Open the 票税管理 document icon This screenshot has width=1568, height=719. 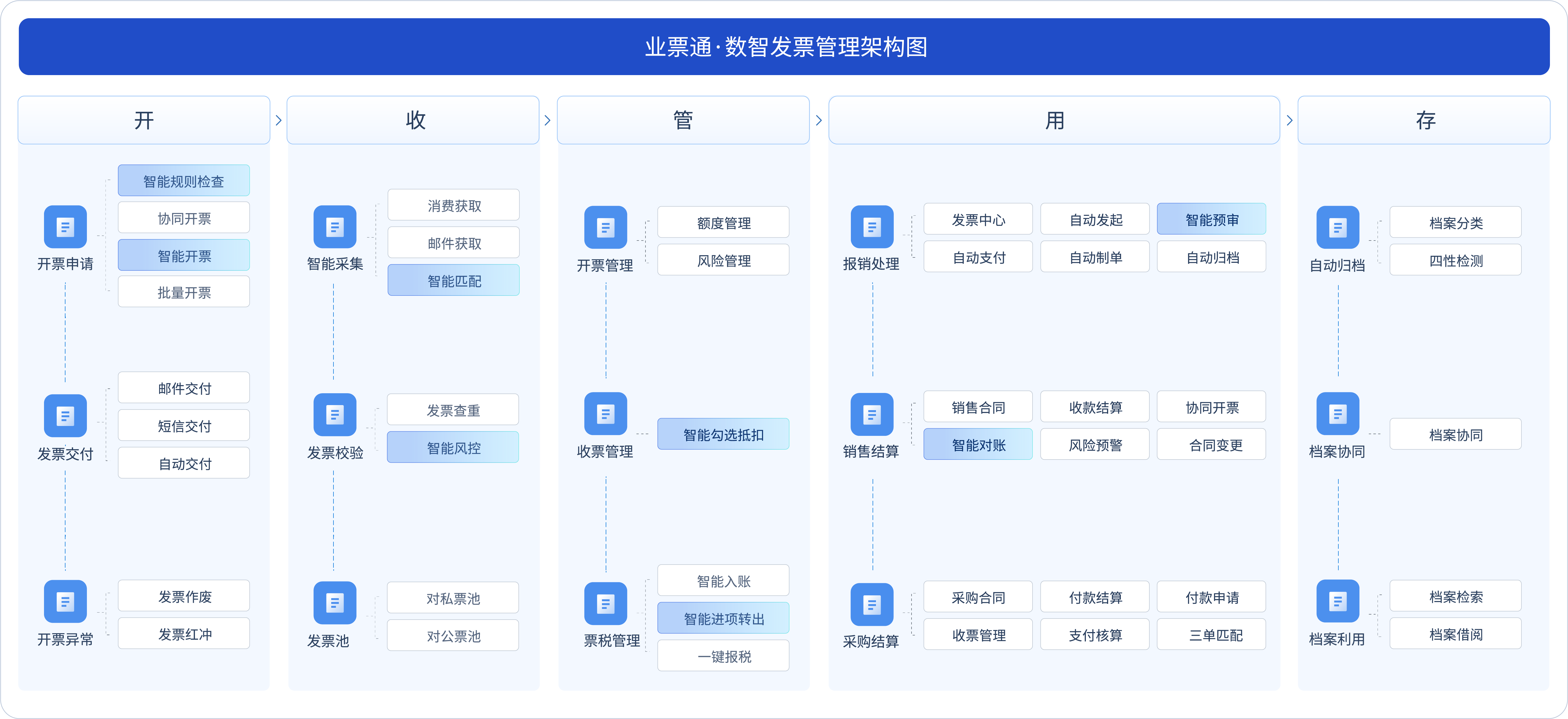tap(606, 604)
